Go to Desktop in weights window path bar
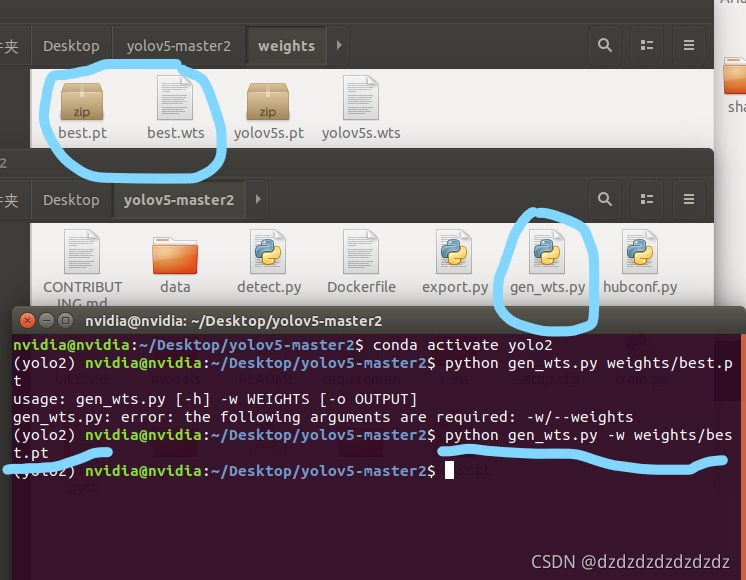The width and height of the screenshot is (746, 580). tap(71, 46)
